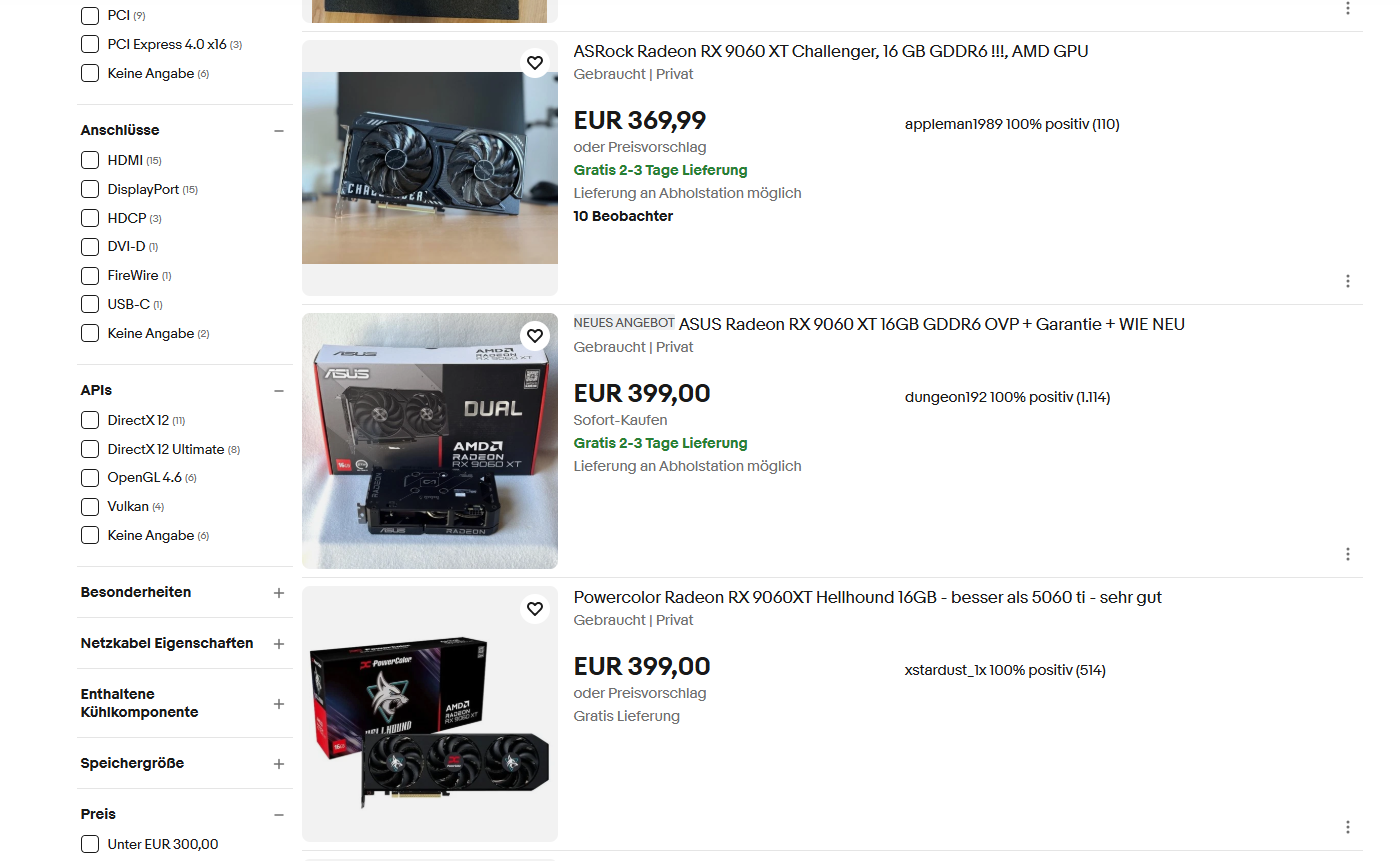
Task: Collapse Anschlüsse filter with minus icon
Action: [279, 131]
